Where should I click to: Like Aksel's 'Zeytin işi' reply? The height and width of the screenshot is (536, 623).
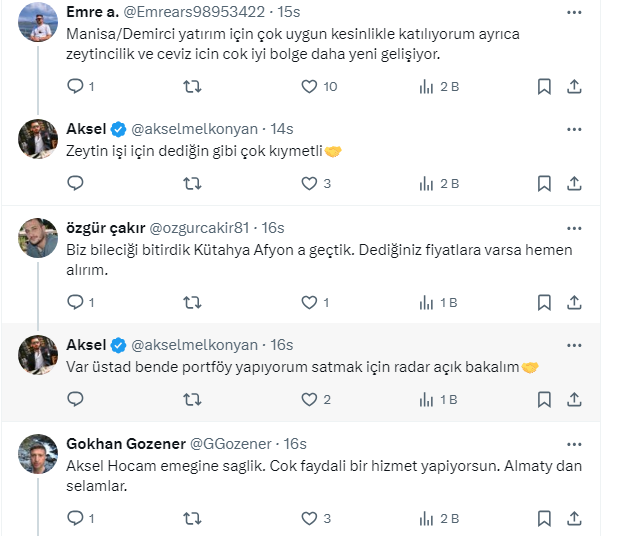(x=309, y=183)
